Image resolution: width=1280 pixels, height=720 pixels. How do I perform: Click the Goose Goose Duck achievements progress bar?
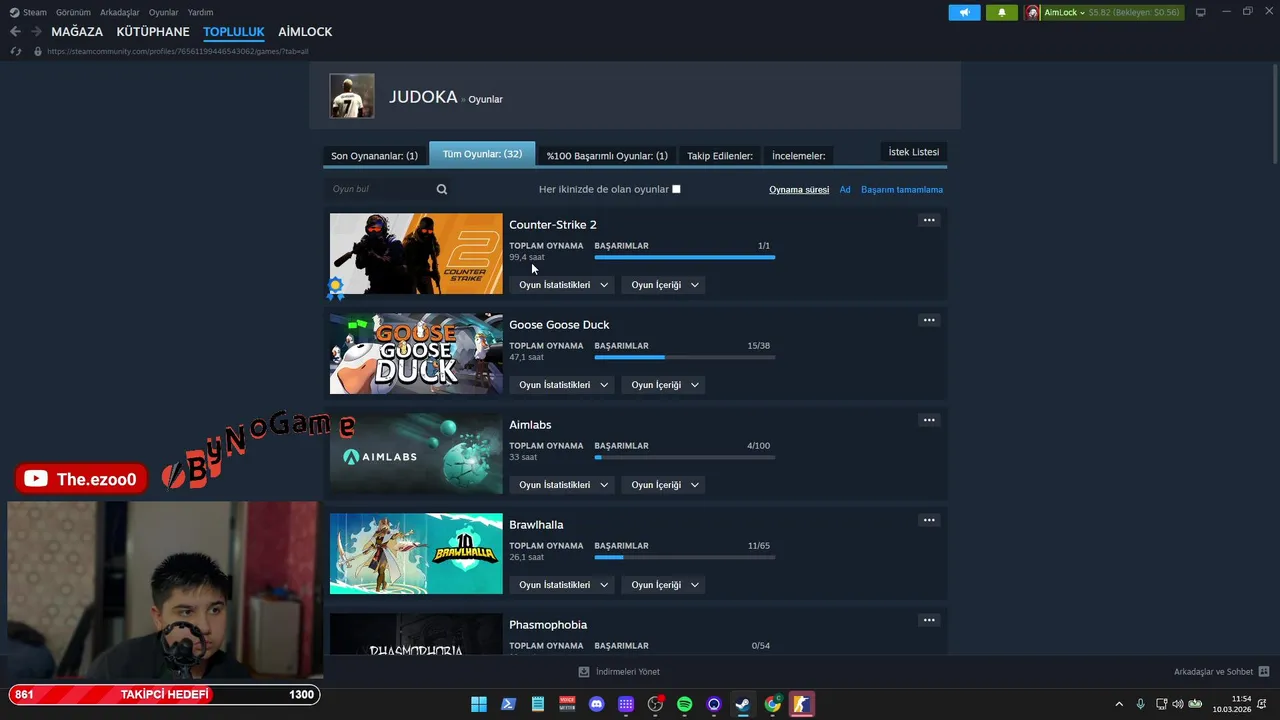pyautogui.click(x=684, y=357)
